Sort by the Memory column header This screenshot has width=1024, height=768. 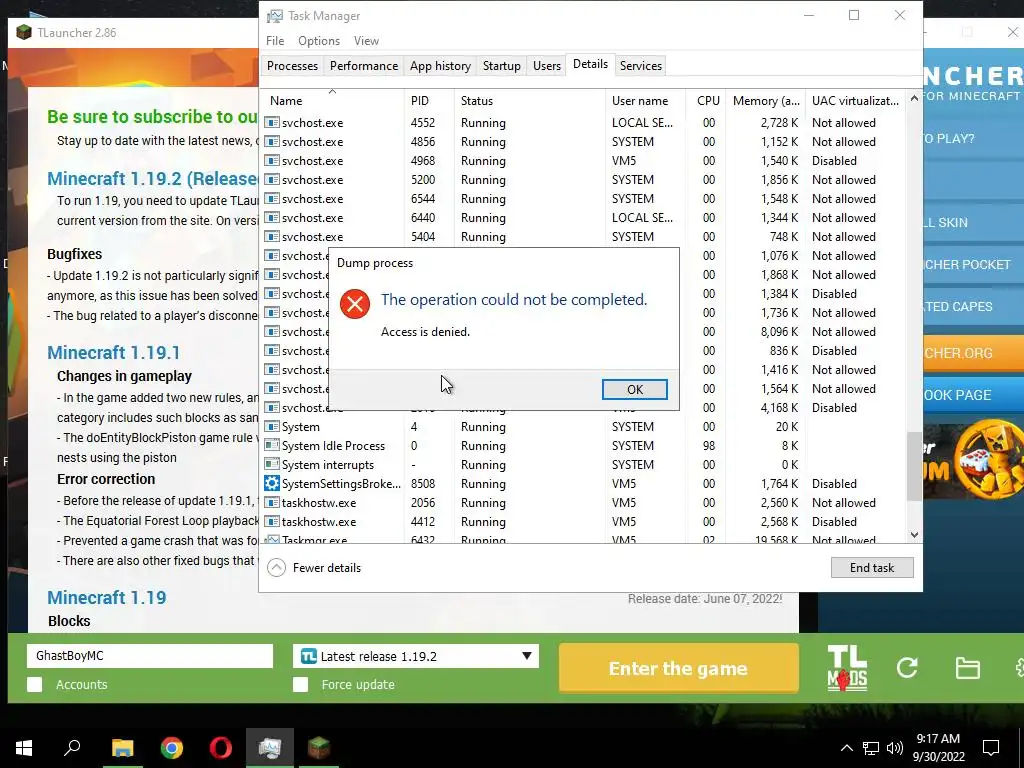(765, 101)
